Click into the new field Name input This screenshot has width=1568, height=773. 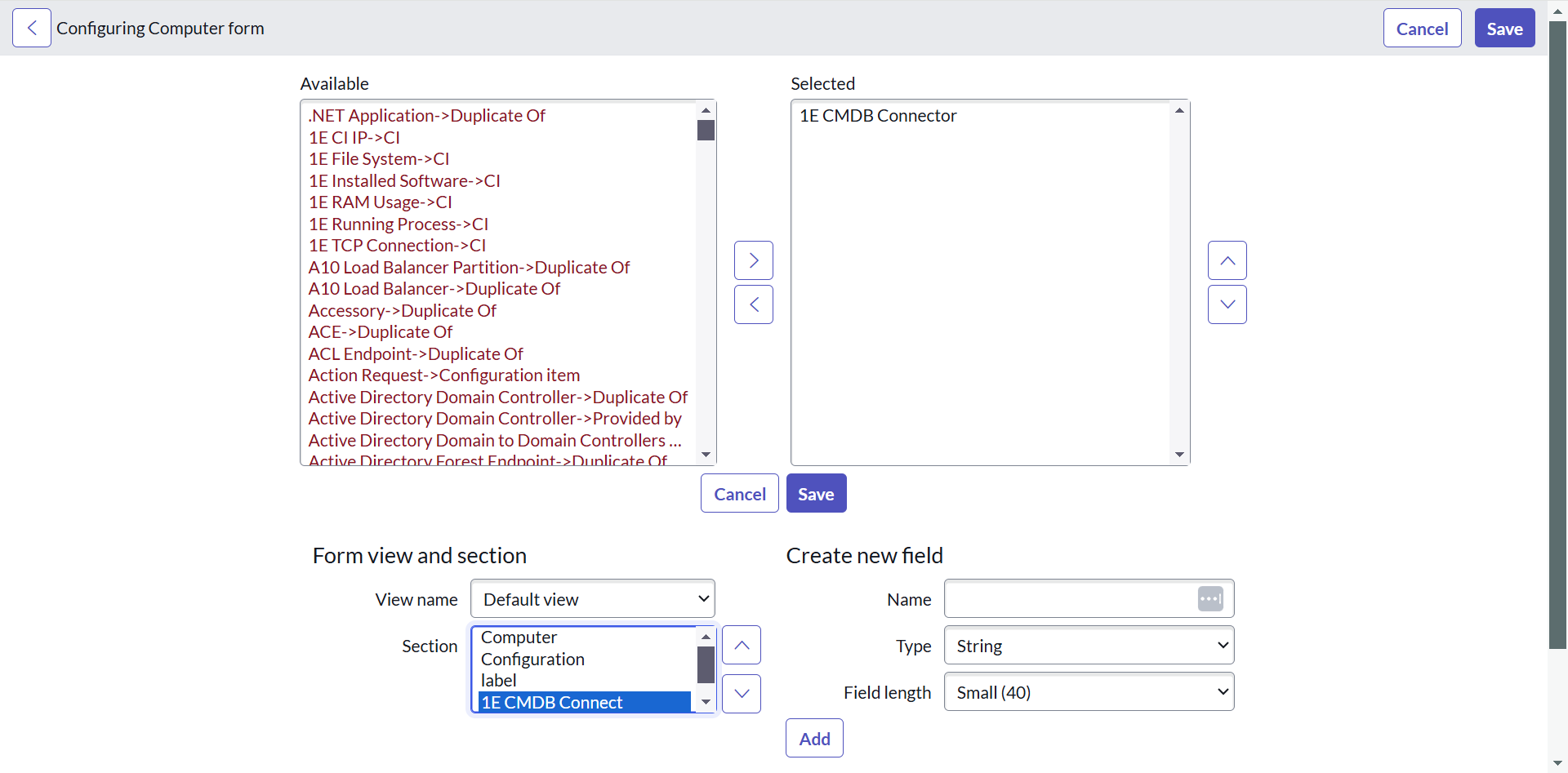pos(1068,599)
